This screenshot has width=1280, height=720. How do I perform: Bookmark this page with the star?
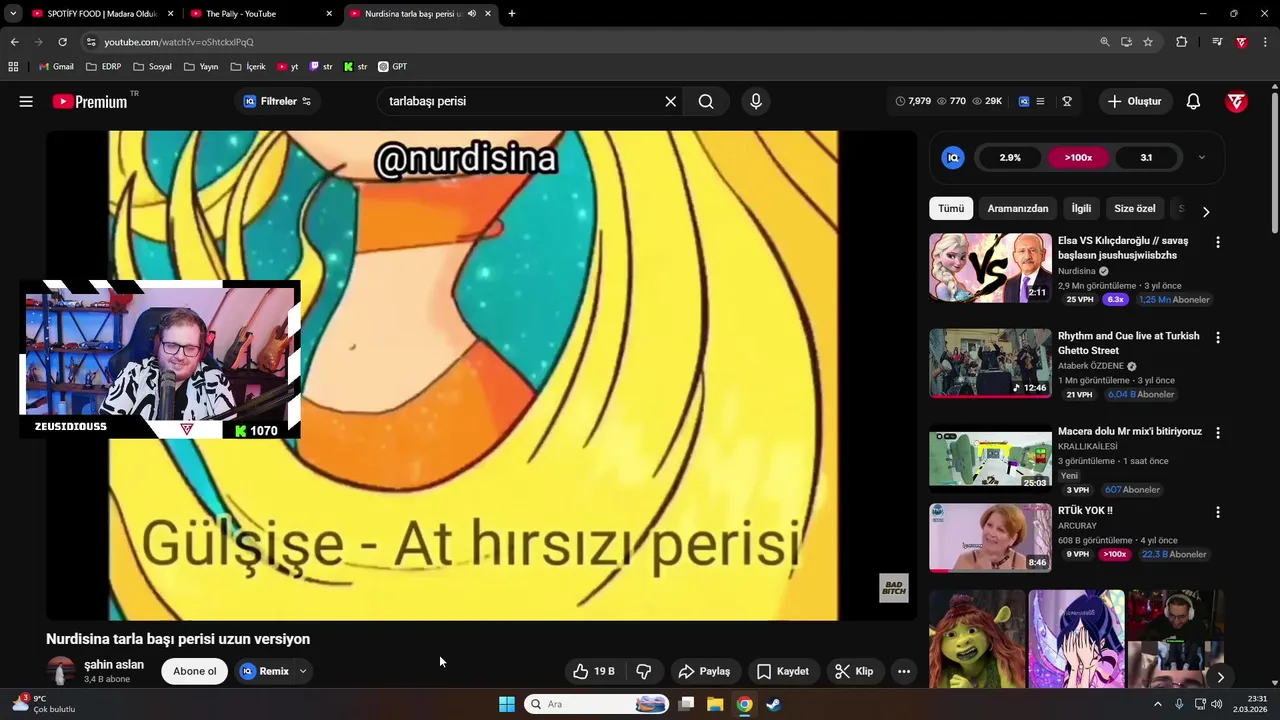tap(1148, 42)
